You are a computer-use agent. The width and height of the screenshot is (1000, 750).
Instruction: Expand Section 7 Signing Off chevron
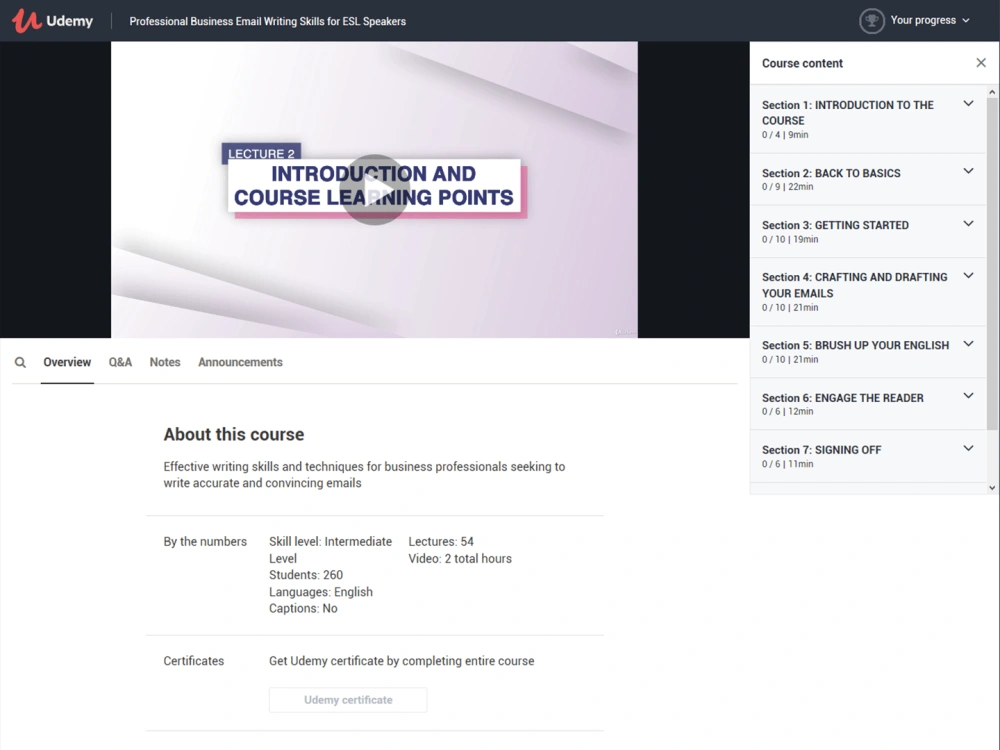pos(968,448)
